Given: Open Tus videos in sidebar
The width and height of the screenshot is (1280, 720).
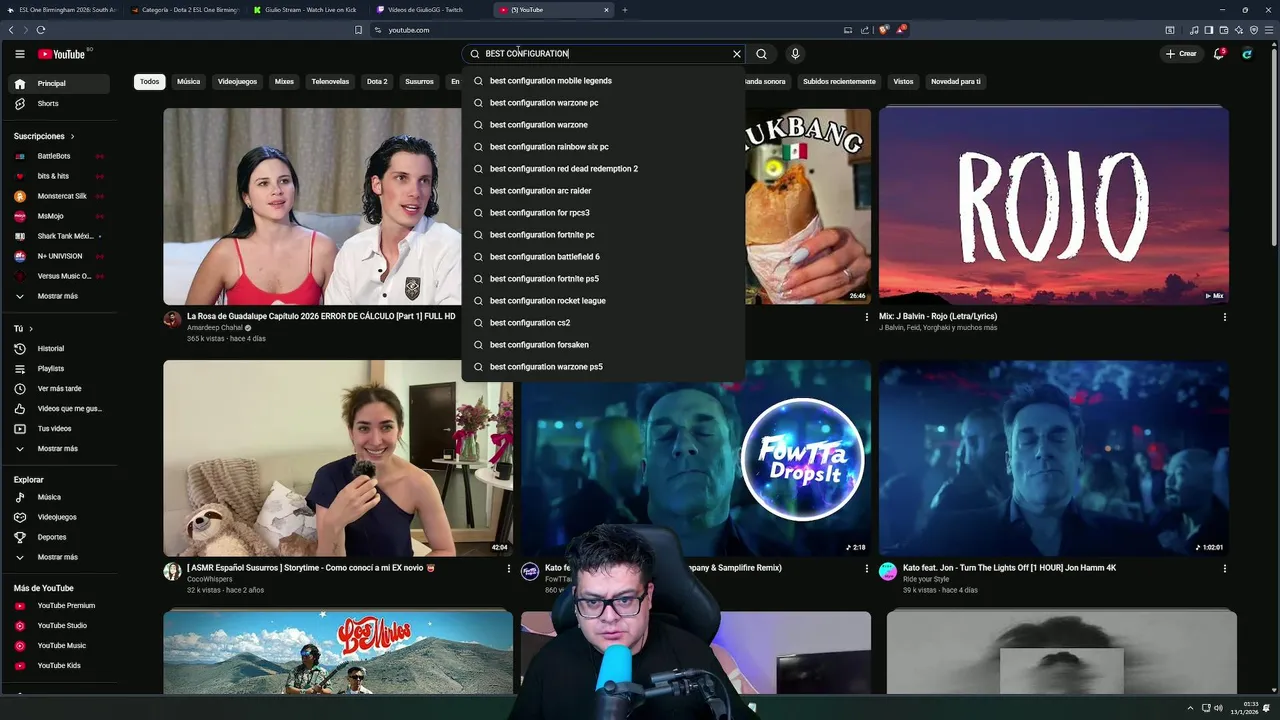Looking at the screenshot, I should pyautogui.click(x=60, y=429).
